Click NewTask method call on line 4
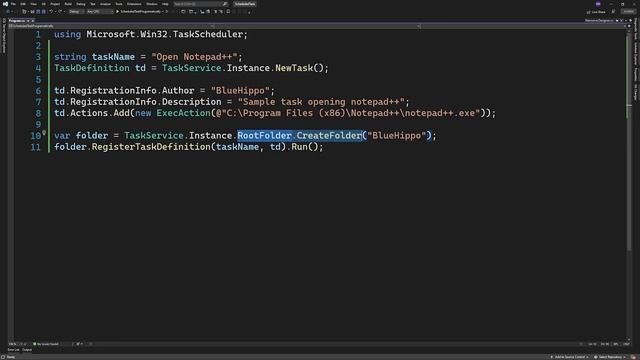 click(x=294, y=68)
